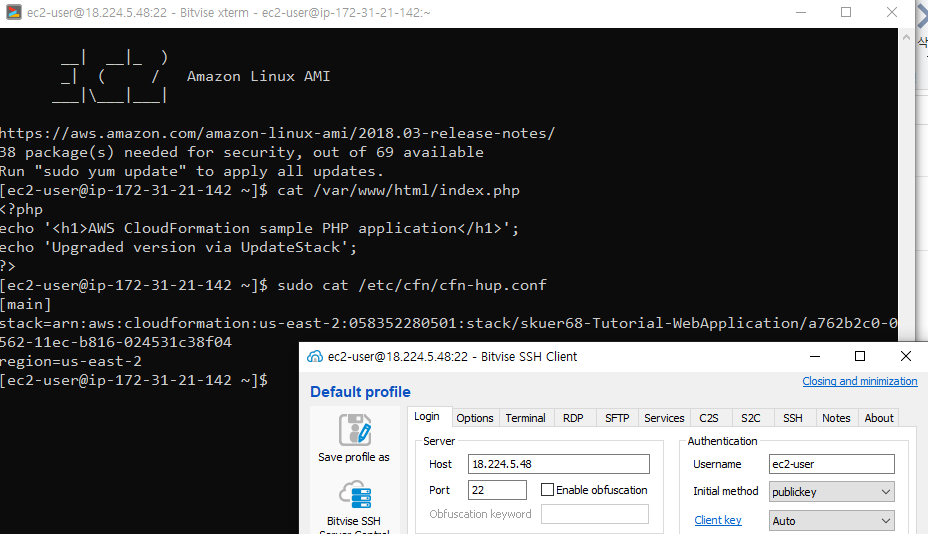The image size is (928, 534).
Task: Minimize the Bitvise SSH Client window
Action: (815, 356)
